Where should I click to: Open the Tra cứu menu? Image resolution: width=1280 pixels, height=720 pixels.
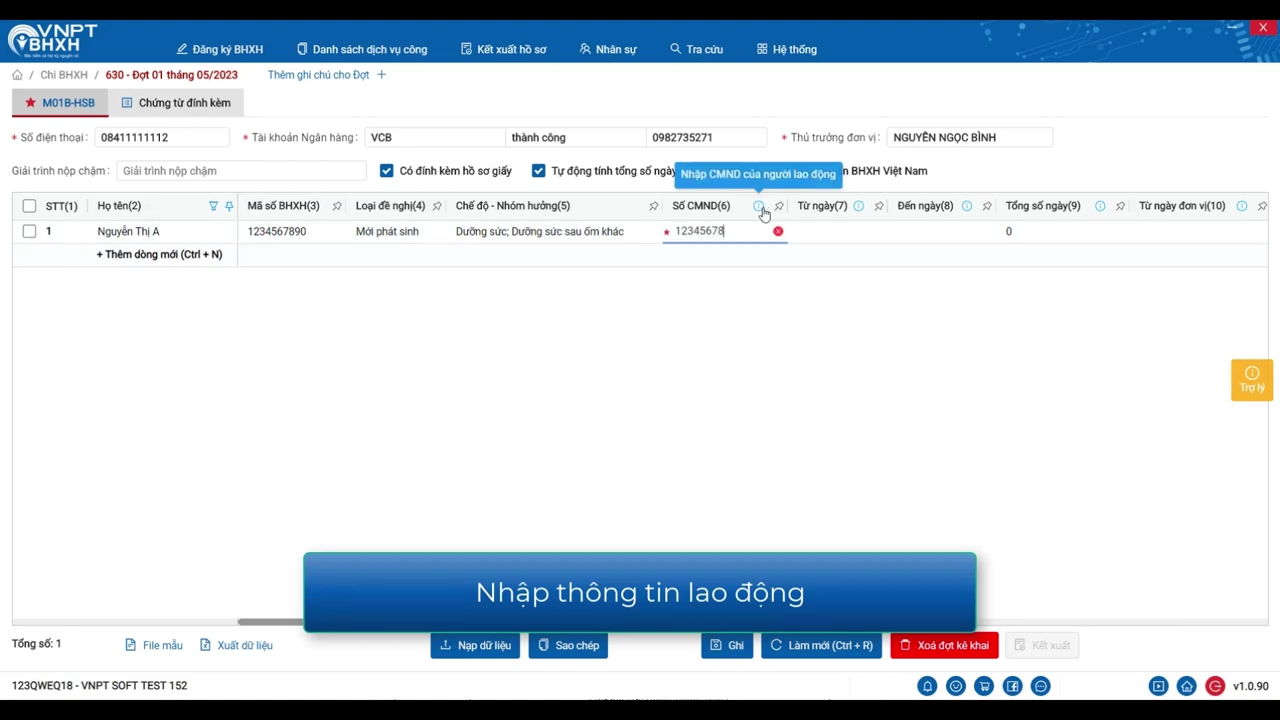click(697, 49)
